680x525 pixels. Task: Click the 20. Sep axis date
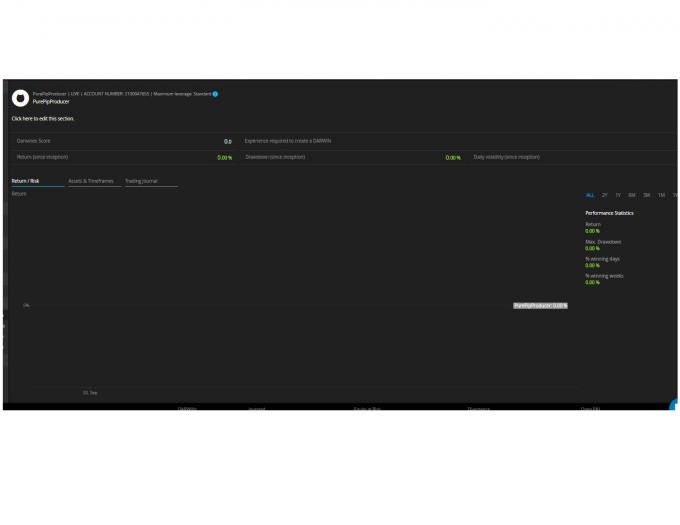pos(90,393)
